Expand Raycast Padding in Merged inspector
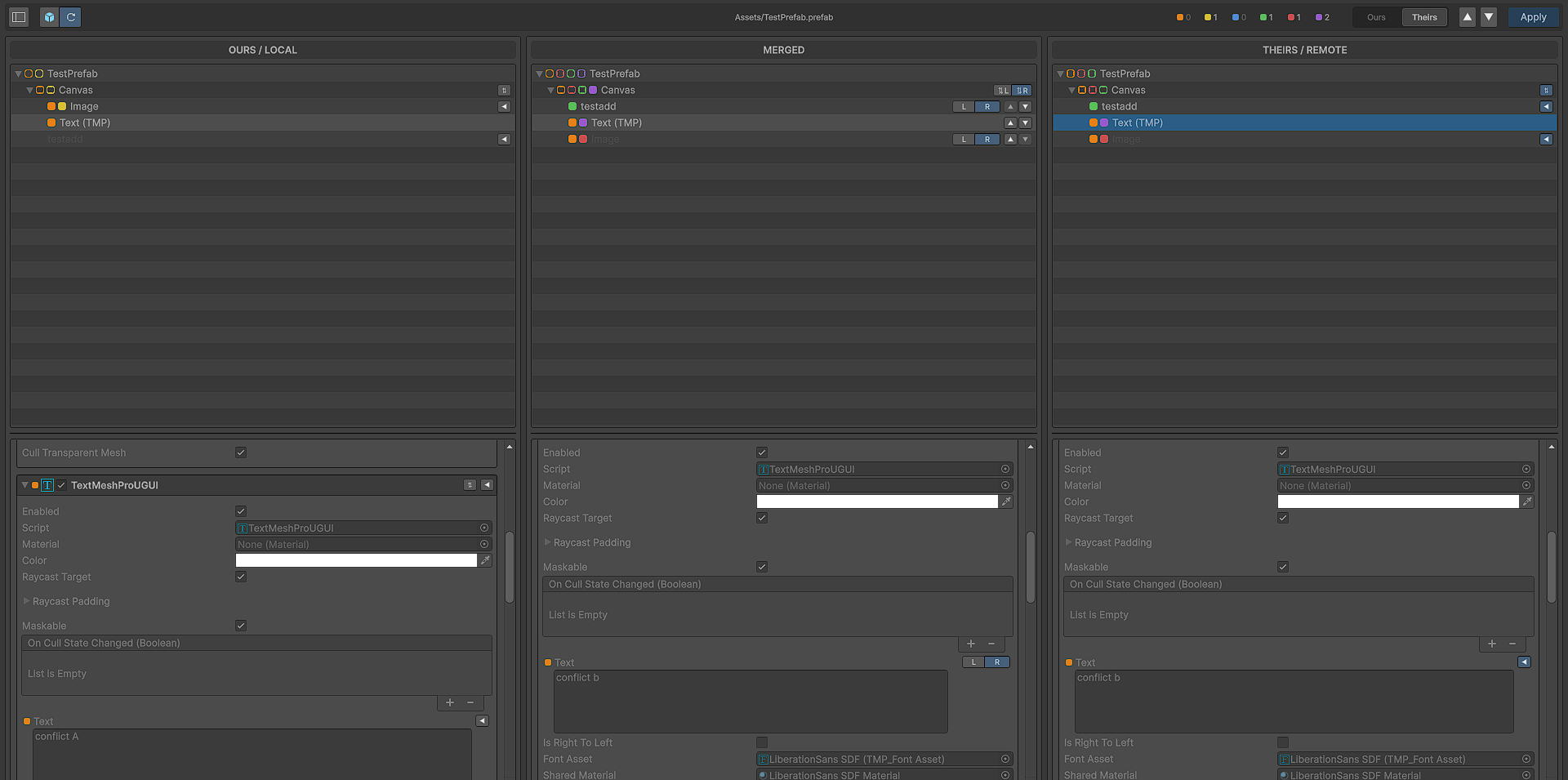The image size is (1568, 780). 547,542
